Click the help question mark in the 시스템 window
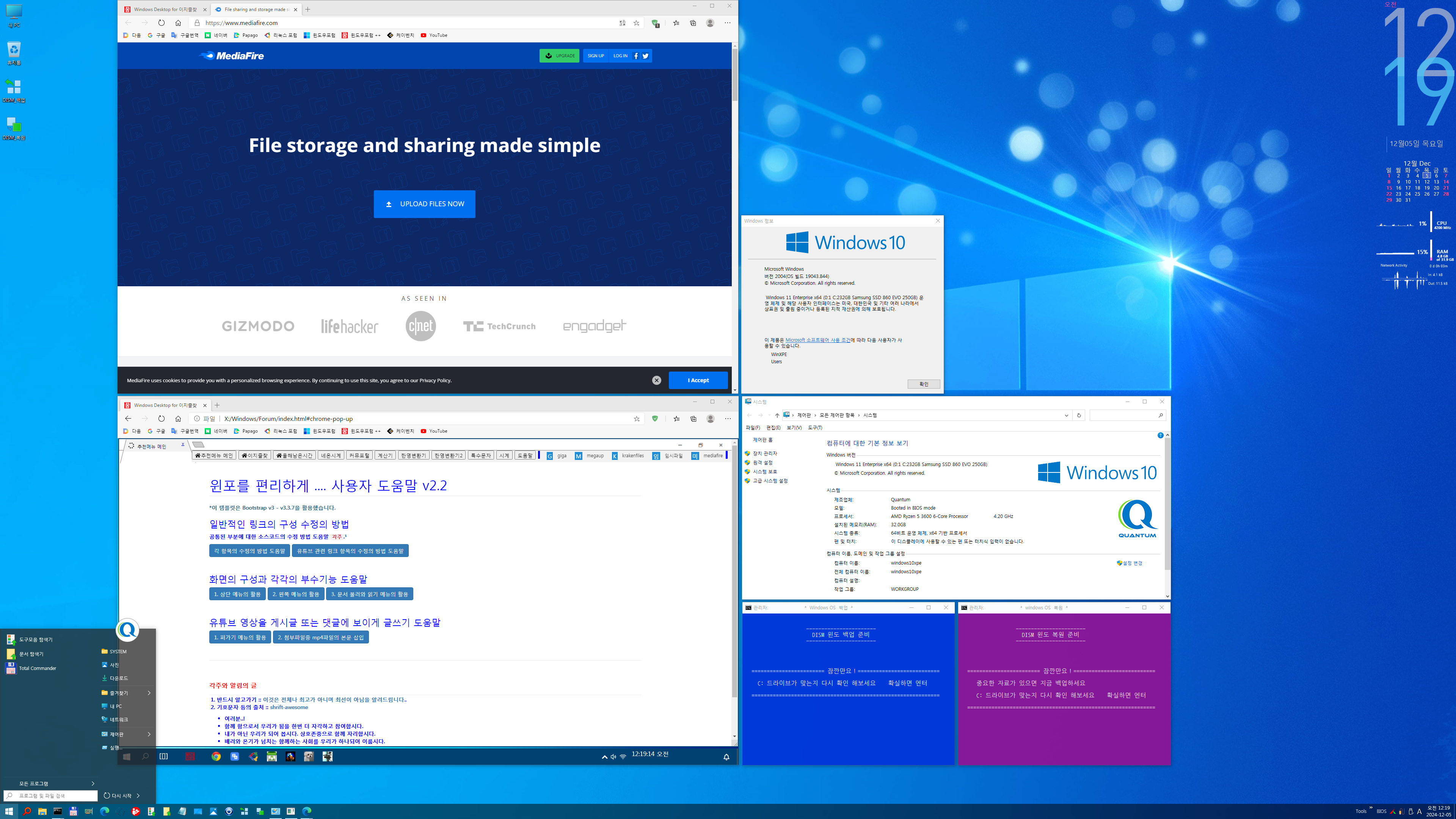Screen dimensions: 1456x819 click(x=1160, y=435)
